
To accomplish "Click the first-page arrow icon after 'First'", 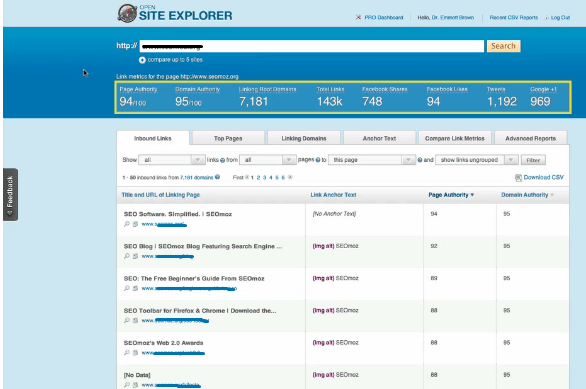I will pyautogui.click(x=247, y=177).
